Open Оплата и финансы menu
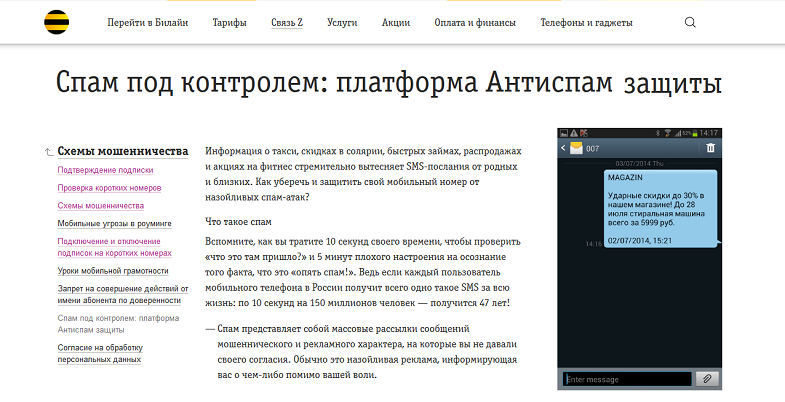 (x=475, y=23)
